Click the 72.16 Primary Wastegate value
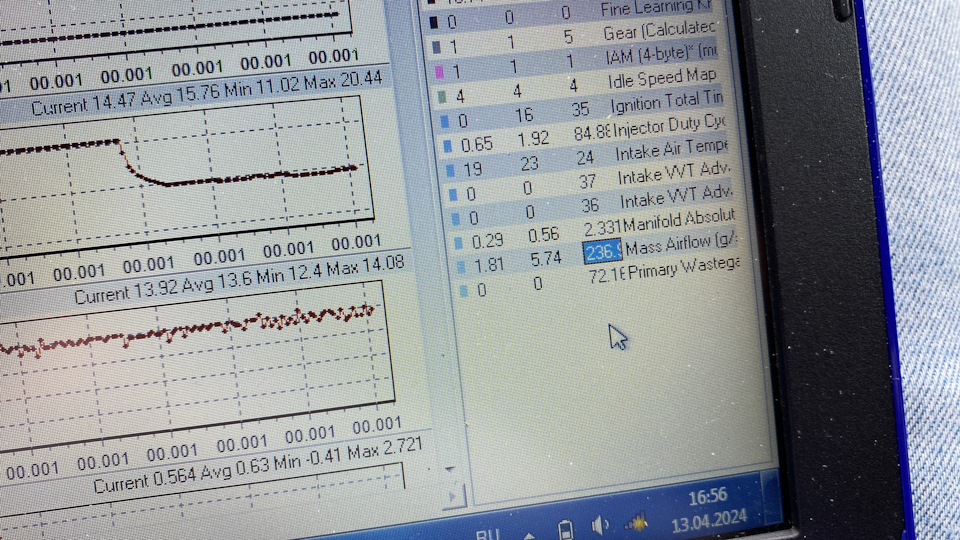The height and width of the screenshot is (540, 960). (x=607, y=276)
